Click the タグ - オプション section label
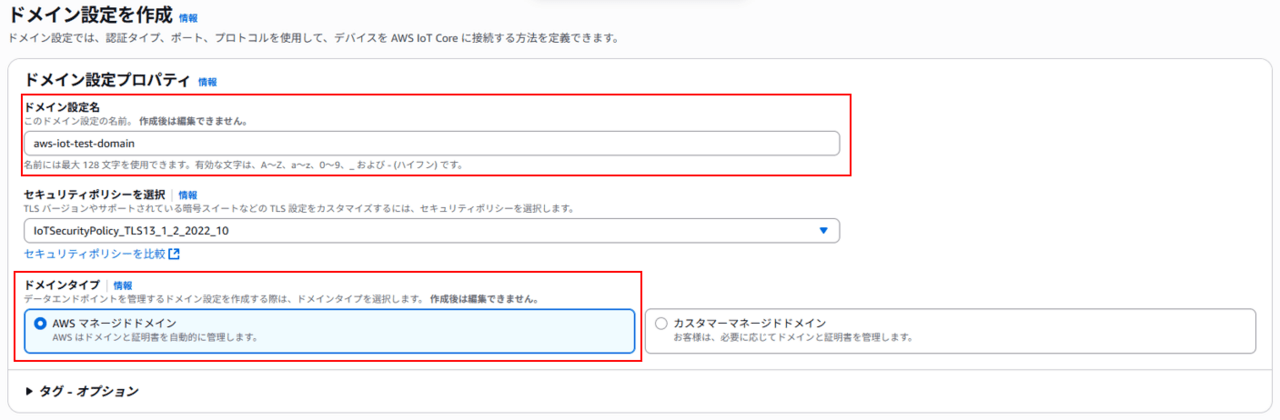 (88, 391)
